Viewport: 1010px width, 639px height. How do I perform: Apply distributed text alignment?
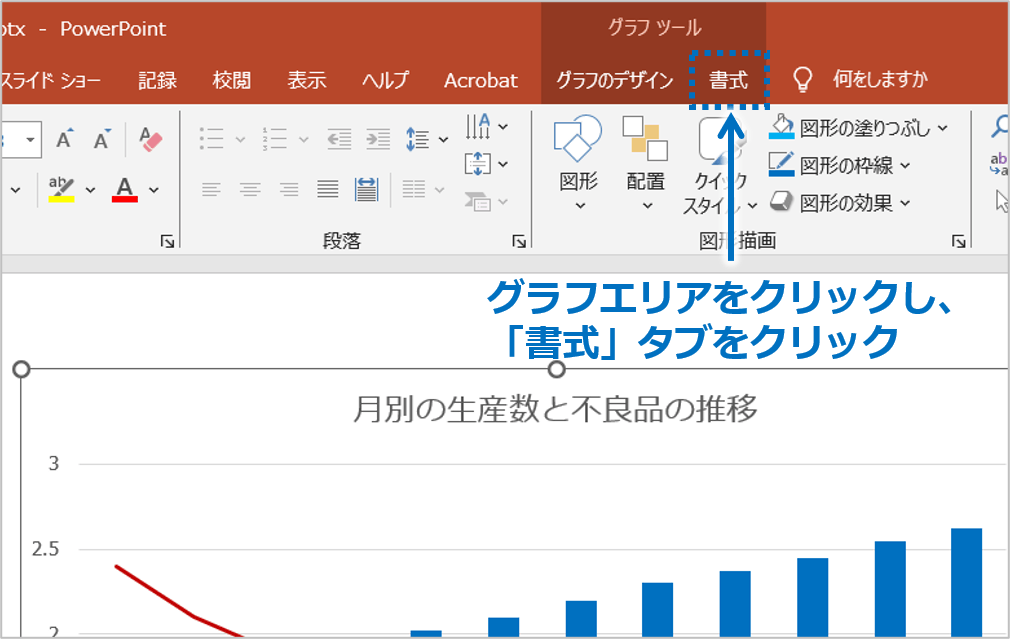click(x=367, y=189)
